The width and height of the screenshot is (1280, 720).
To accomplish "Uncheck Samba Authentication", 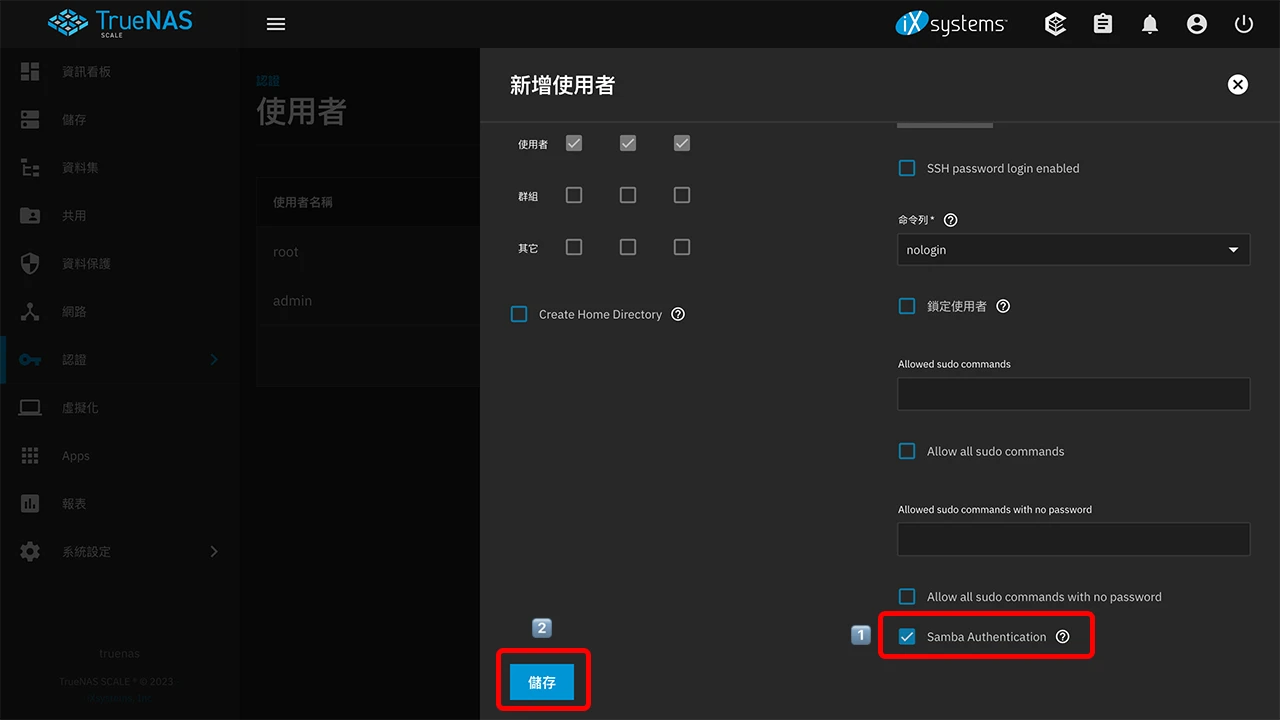I will [906, 636].
